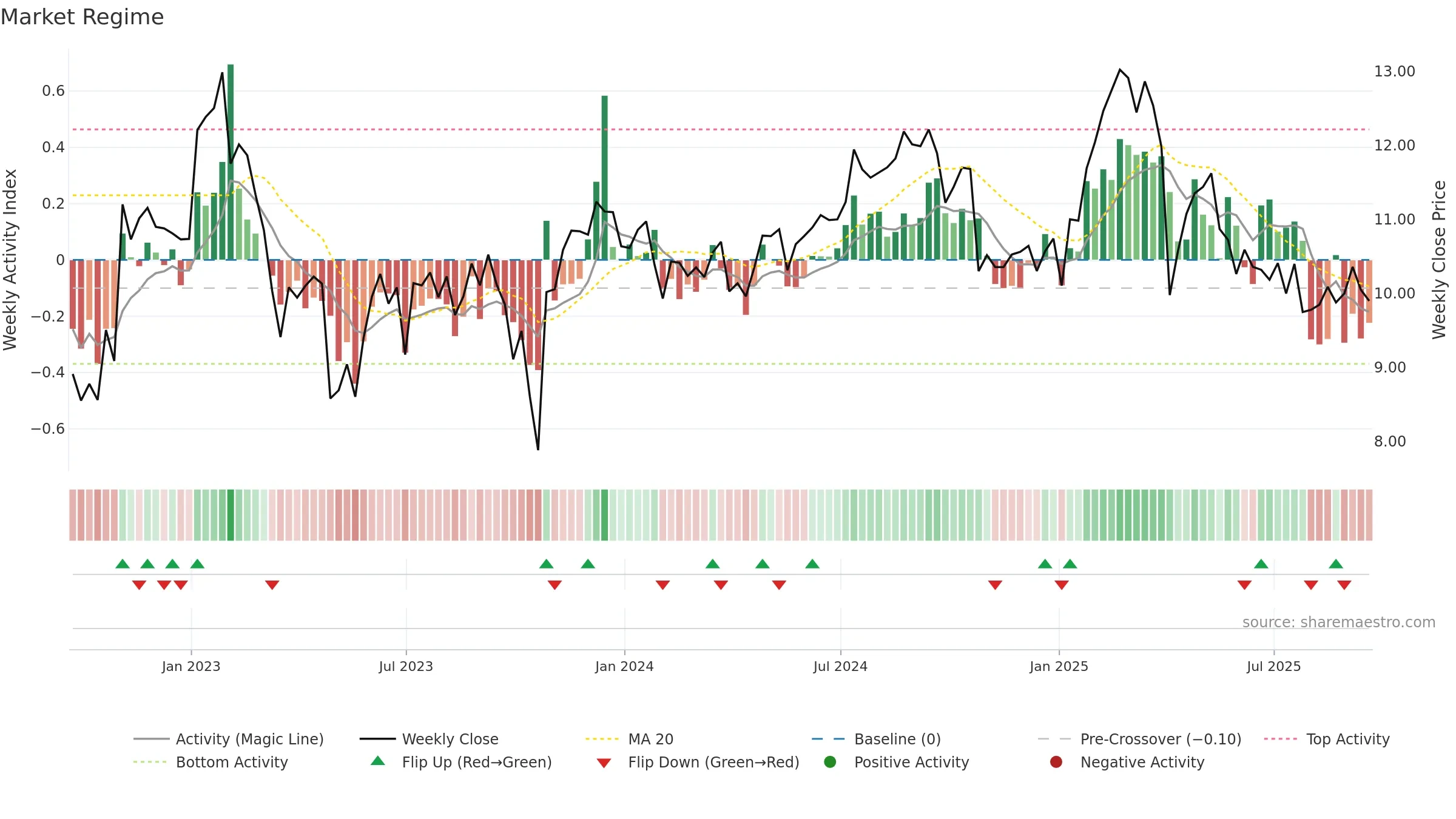This screenshot has width=1456, height=819.
Task: Click the Negative Activity legend item
Action: [1127, 762]
